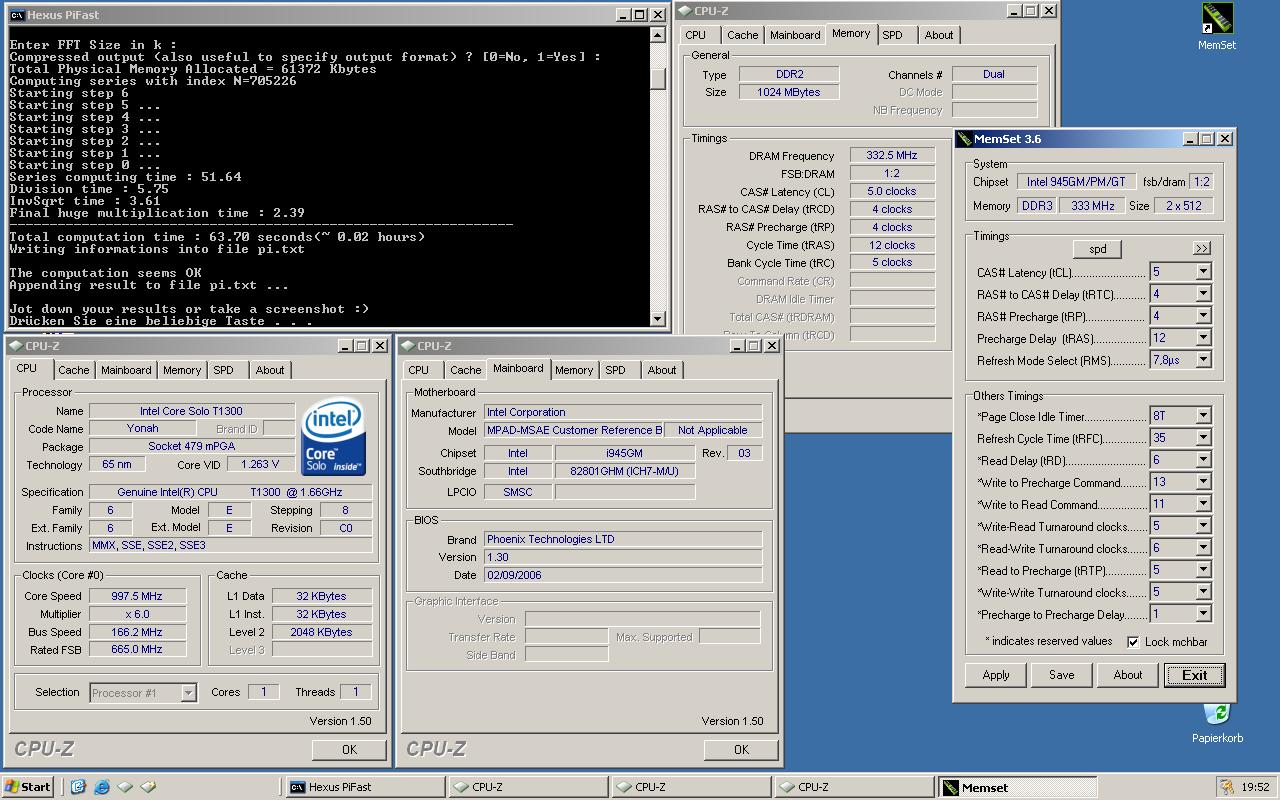Toggle the Lock mchbar checkbox
Screen dimensions: 1280x800
(x=1133, y=642)
